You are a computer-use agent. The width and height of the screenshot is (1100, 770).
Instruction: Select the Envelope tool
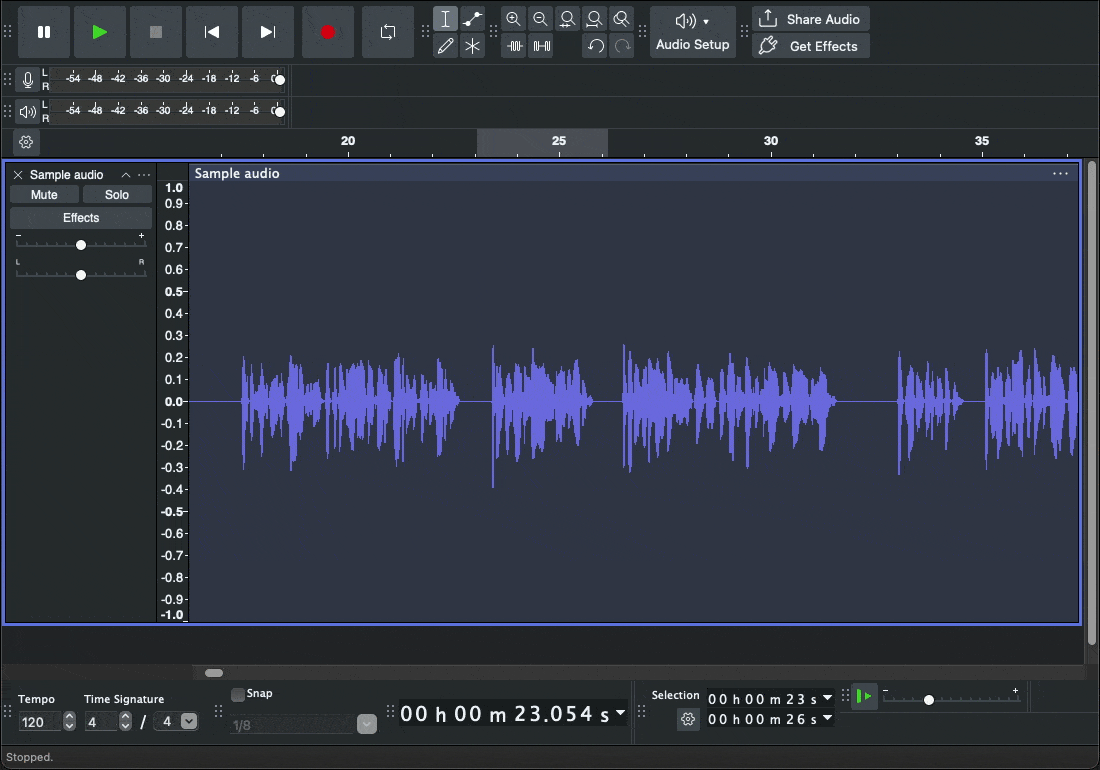(472, 19)
